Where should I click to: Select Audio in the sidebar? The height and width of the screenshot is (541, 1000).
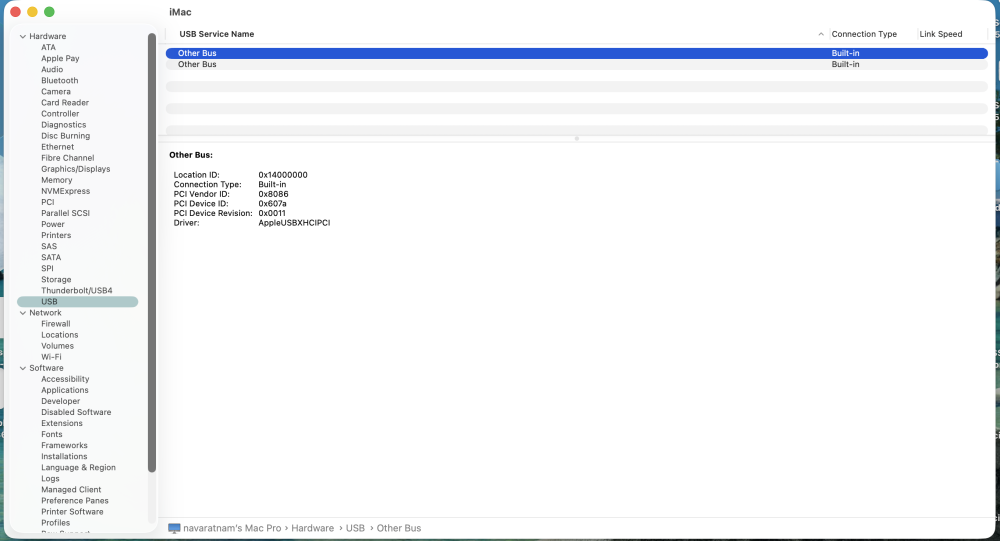coord(52,69)
